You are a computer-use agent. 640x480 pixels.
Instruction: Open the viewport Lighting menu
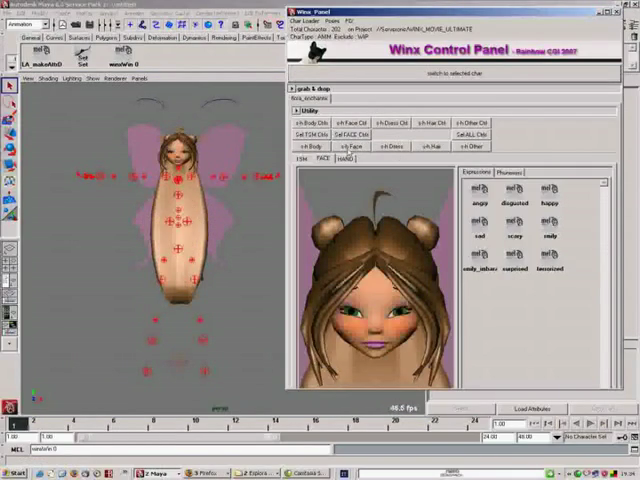point(72,78)
